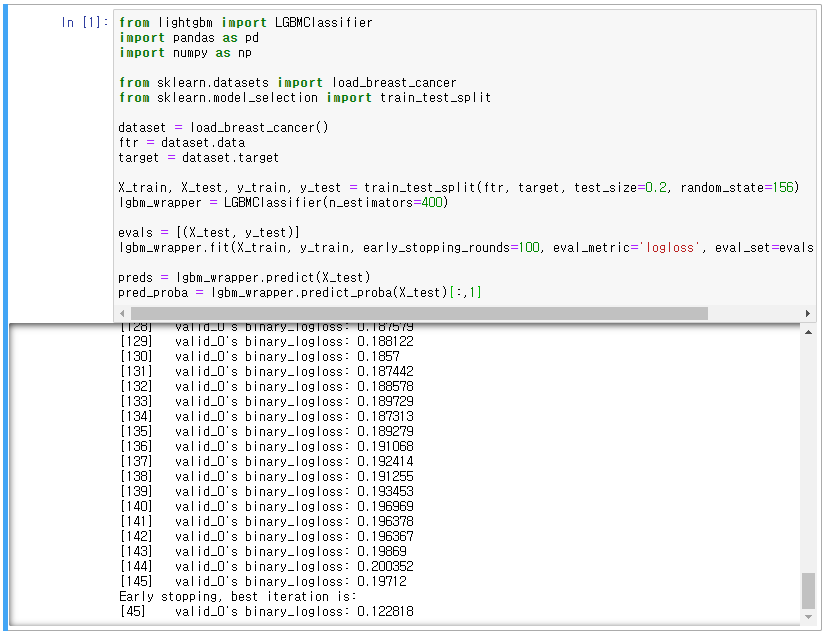Click the pred_proba assignment line
The height and width of the screenshot is (636, 826).
[x=300, y=292]
